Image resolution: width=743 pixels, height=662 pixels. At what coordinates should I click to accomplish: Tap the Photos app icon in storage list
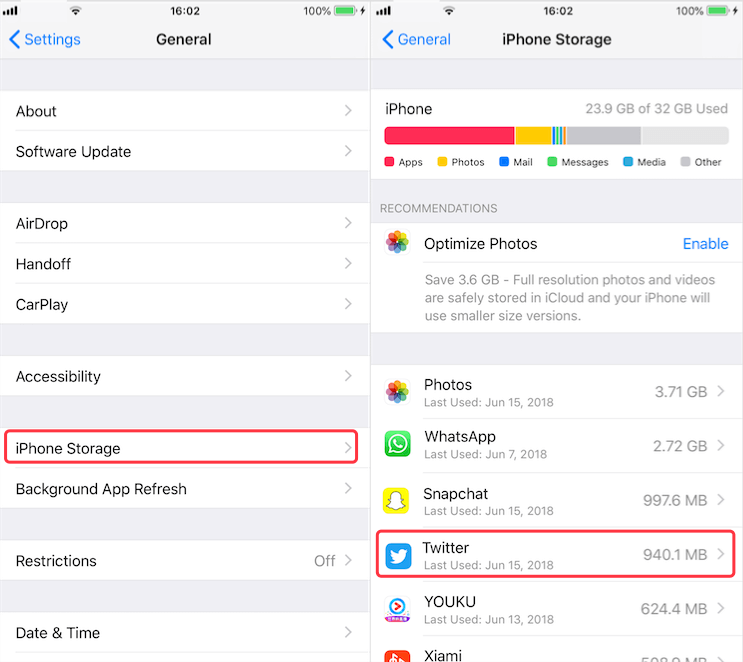tap(397, 392)
